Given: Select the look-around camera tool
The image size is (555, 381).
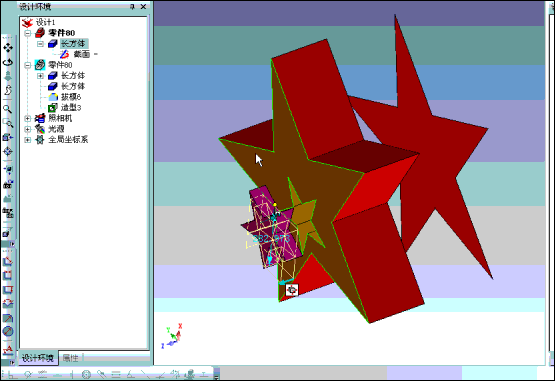Looking at the screenshot, I should tap(8, 90).
